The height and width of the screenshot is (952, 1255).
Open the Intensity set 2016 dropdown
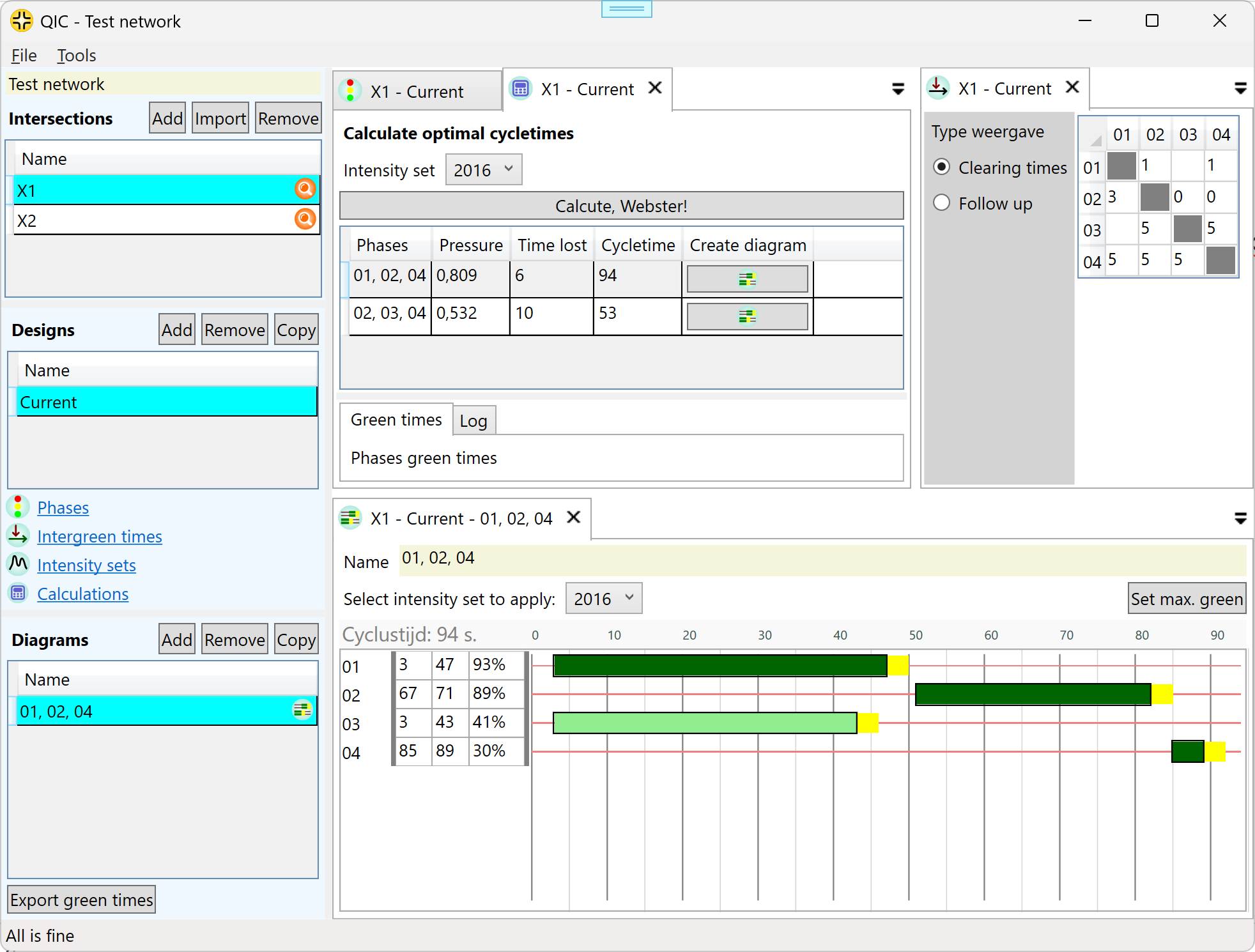coord(484,170)
